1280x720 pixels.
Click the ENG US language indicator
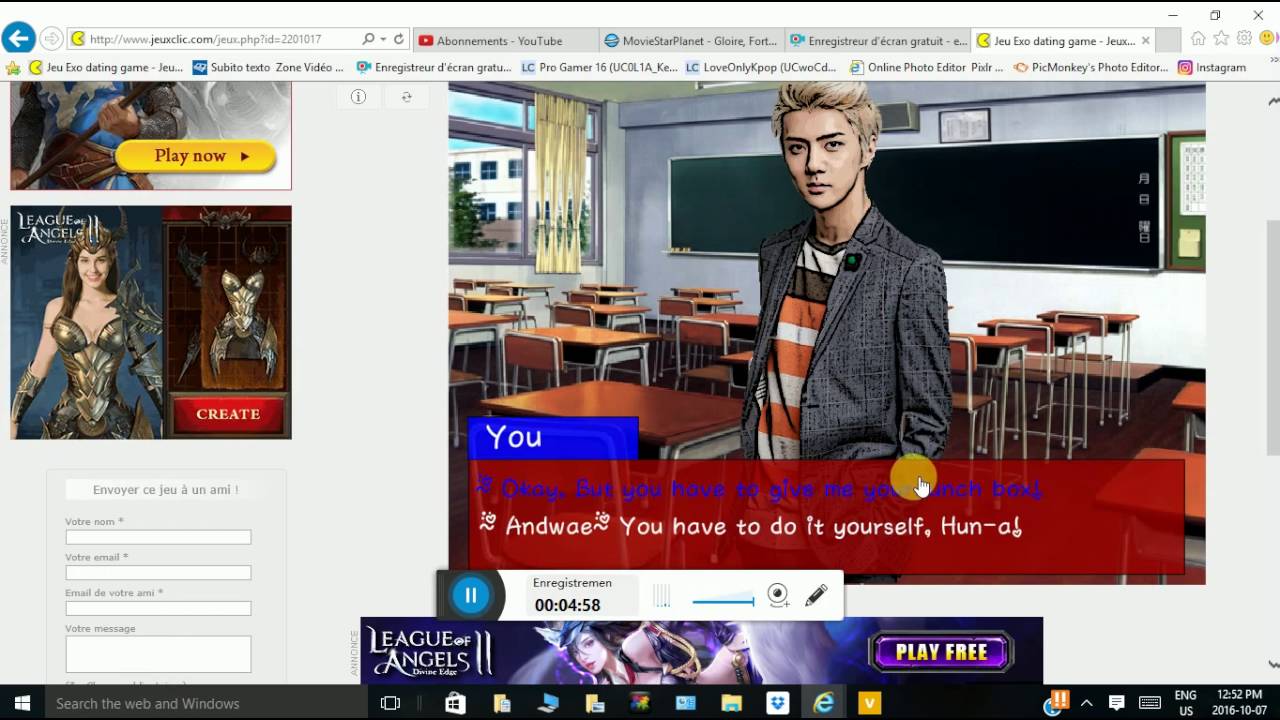click(x=1186, y=703)
